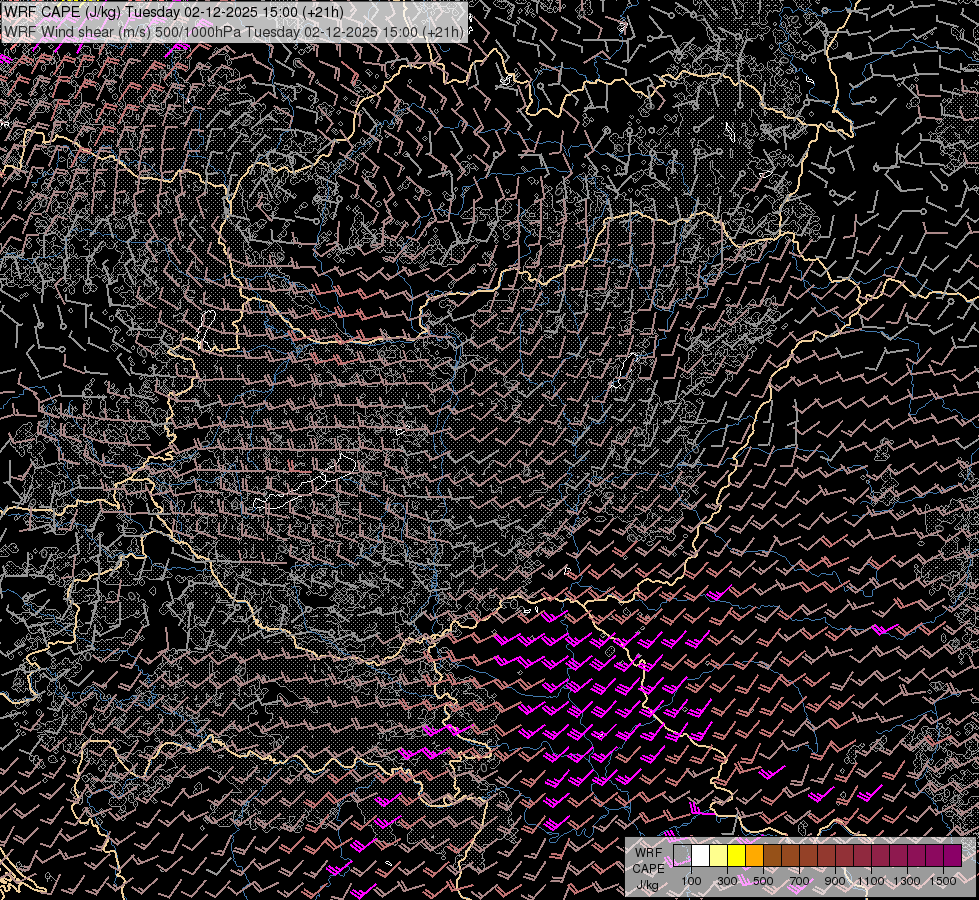Click the 'WRF CAPE (J/kg)' title line
The height and width of the screenshot is (900, 979).
174,12
